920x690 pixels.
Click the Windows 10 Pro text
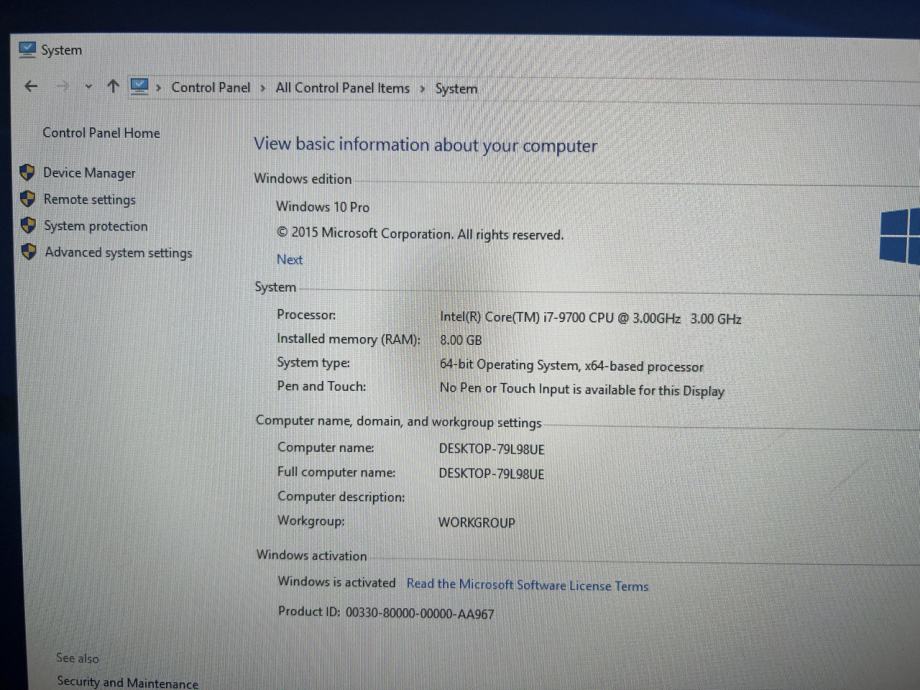click(323, 207)
